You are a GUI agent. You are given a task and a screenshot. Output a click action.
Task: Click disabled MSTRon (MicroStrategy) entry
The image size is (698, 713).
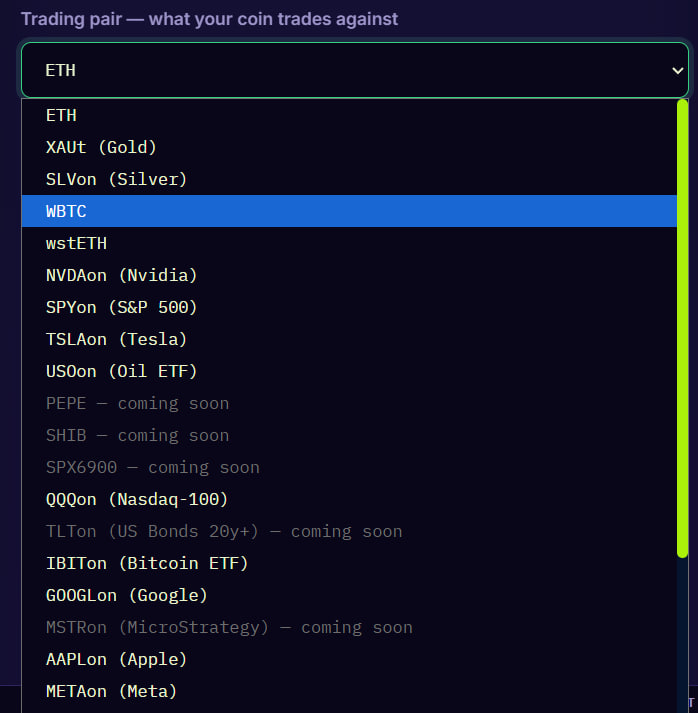tap(349, 628)
